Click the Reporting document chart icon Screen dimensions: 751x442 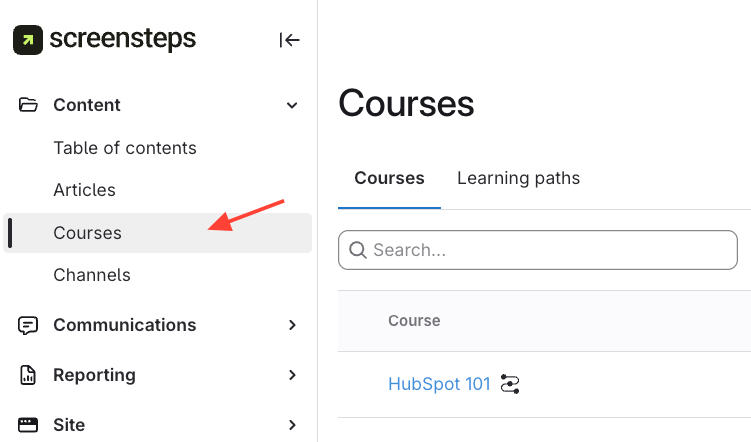(x=28, y=375)
